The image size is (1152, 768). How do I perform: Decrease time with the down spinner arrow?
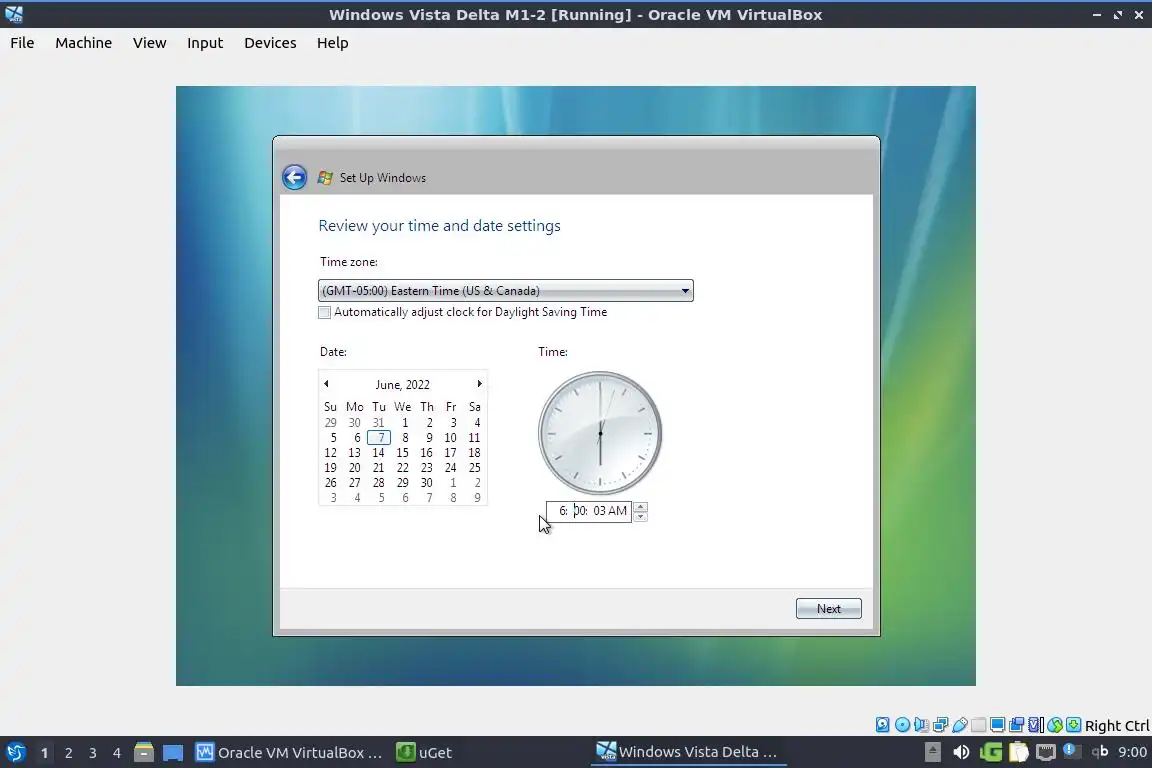point(641,516)
